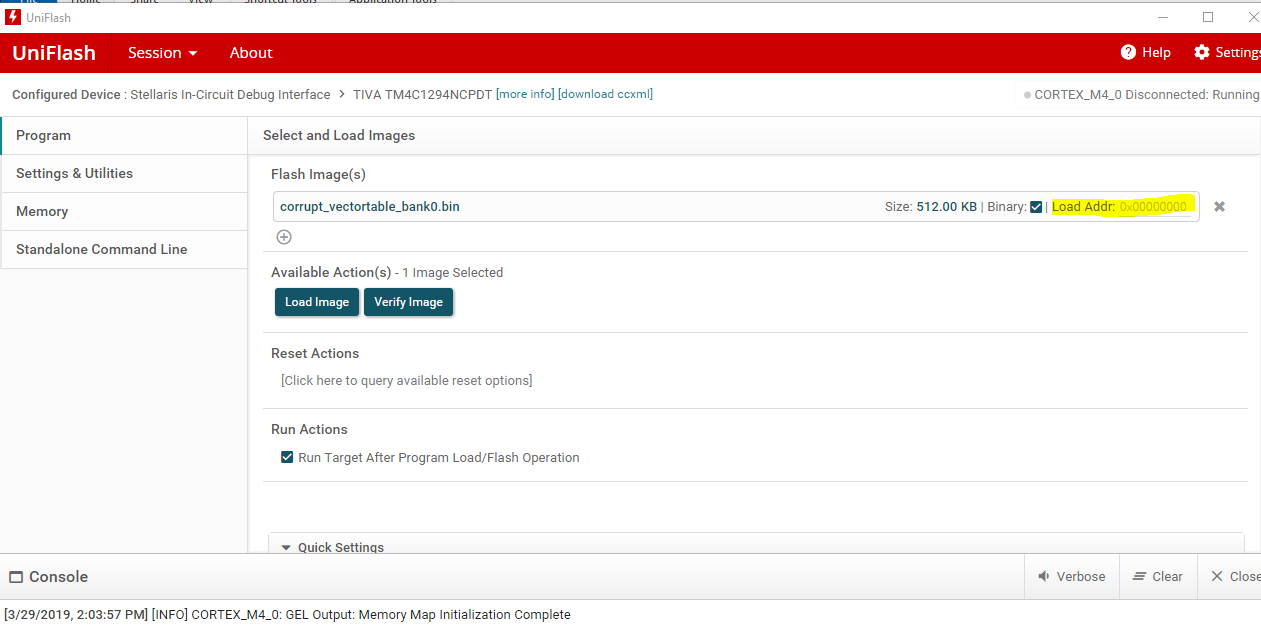Uncheck Run Target After Program Load/Flash Operation
This screenshot has height=629, width=1261.
288,457
